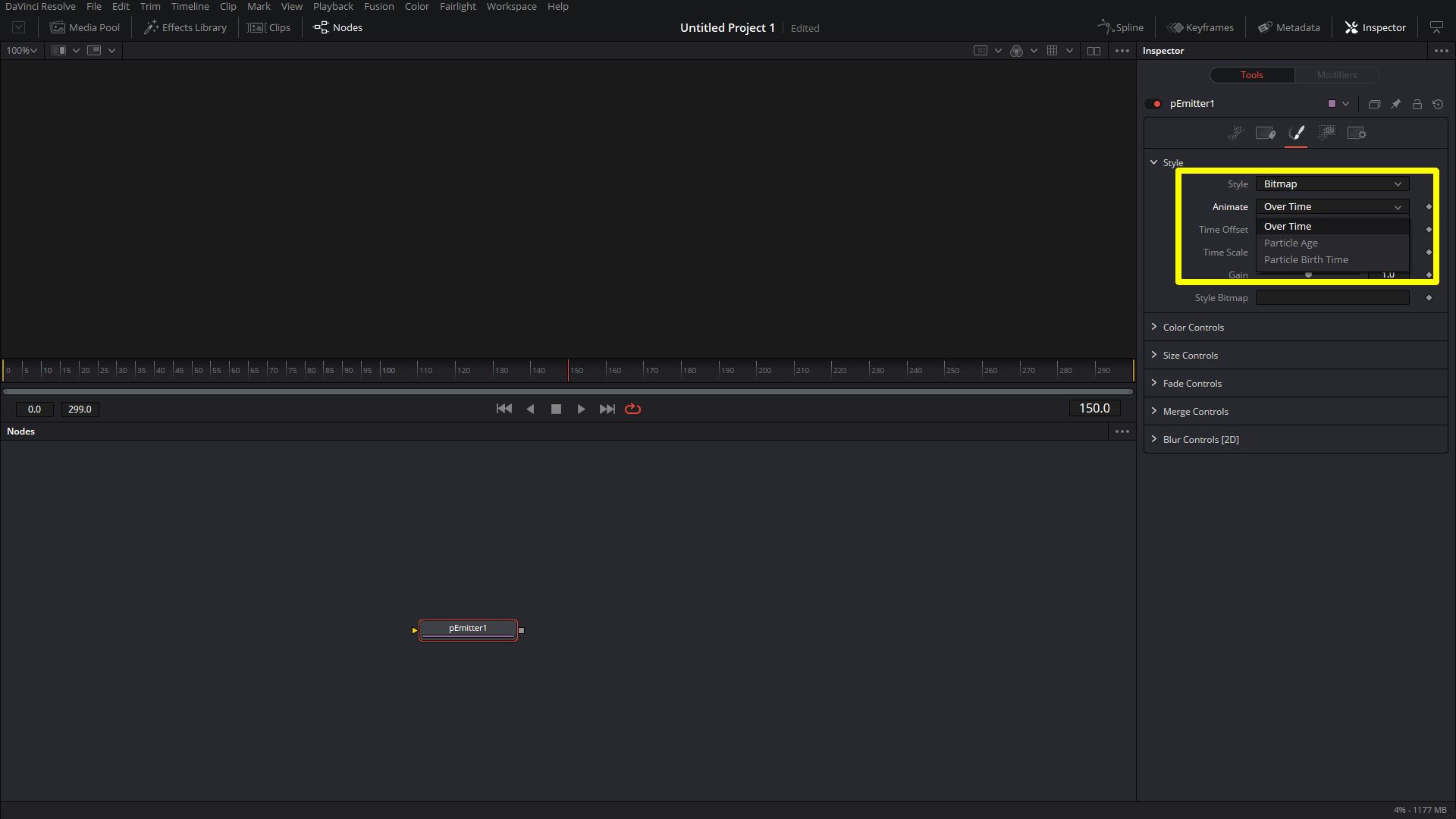
Task: Expand the Blur Controls [2D] section
Action: pos(1296,440)
